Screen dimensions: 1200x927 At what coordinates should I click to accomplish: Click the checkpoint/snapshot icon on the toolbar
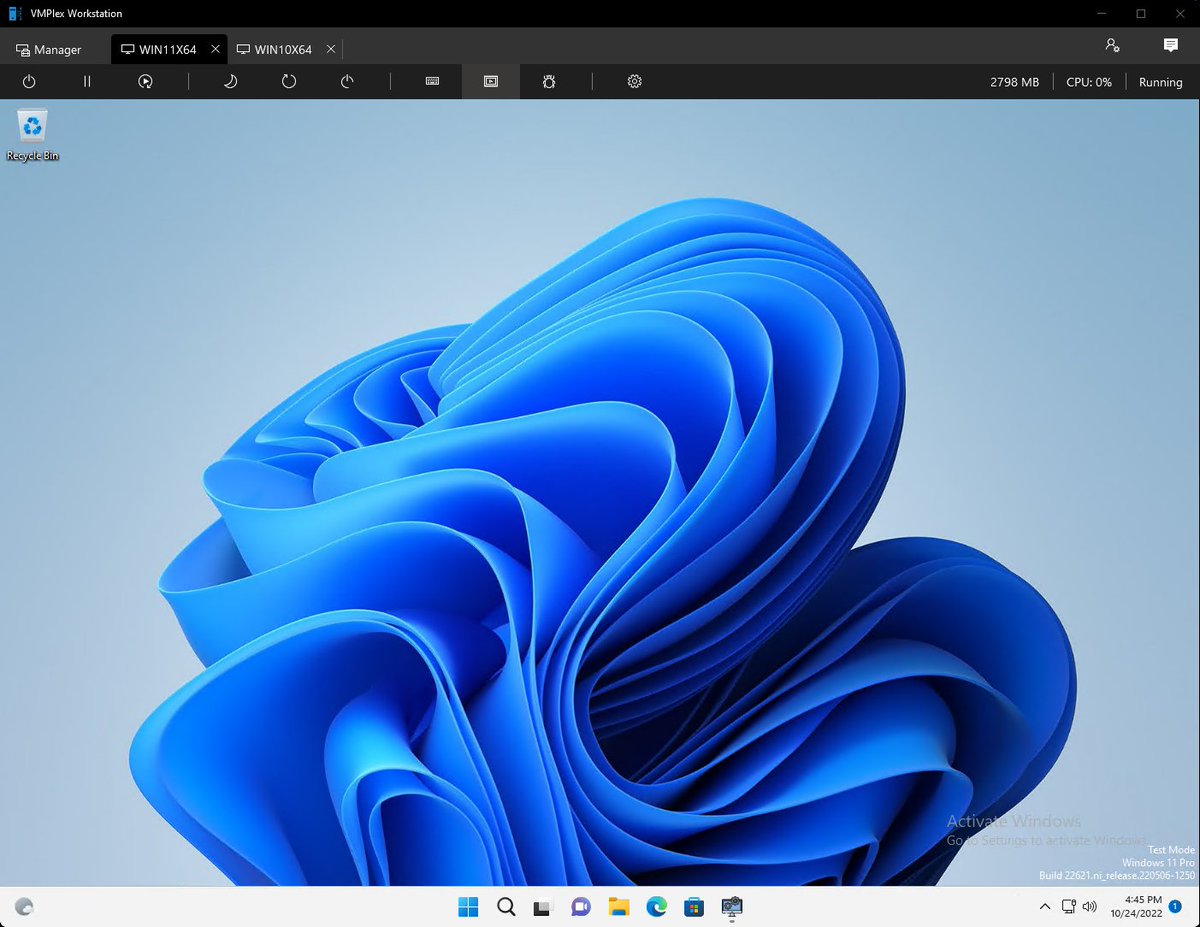click(145, 81)
